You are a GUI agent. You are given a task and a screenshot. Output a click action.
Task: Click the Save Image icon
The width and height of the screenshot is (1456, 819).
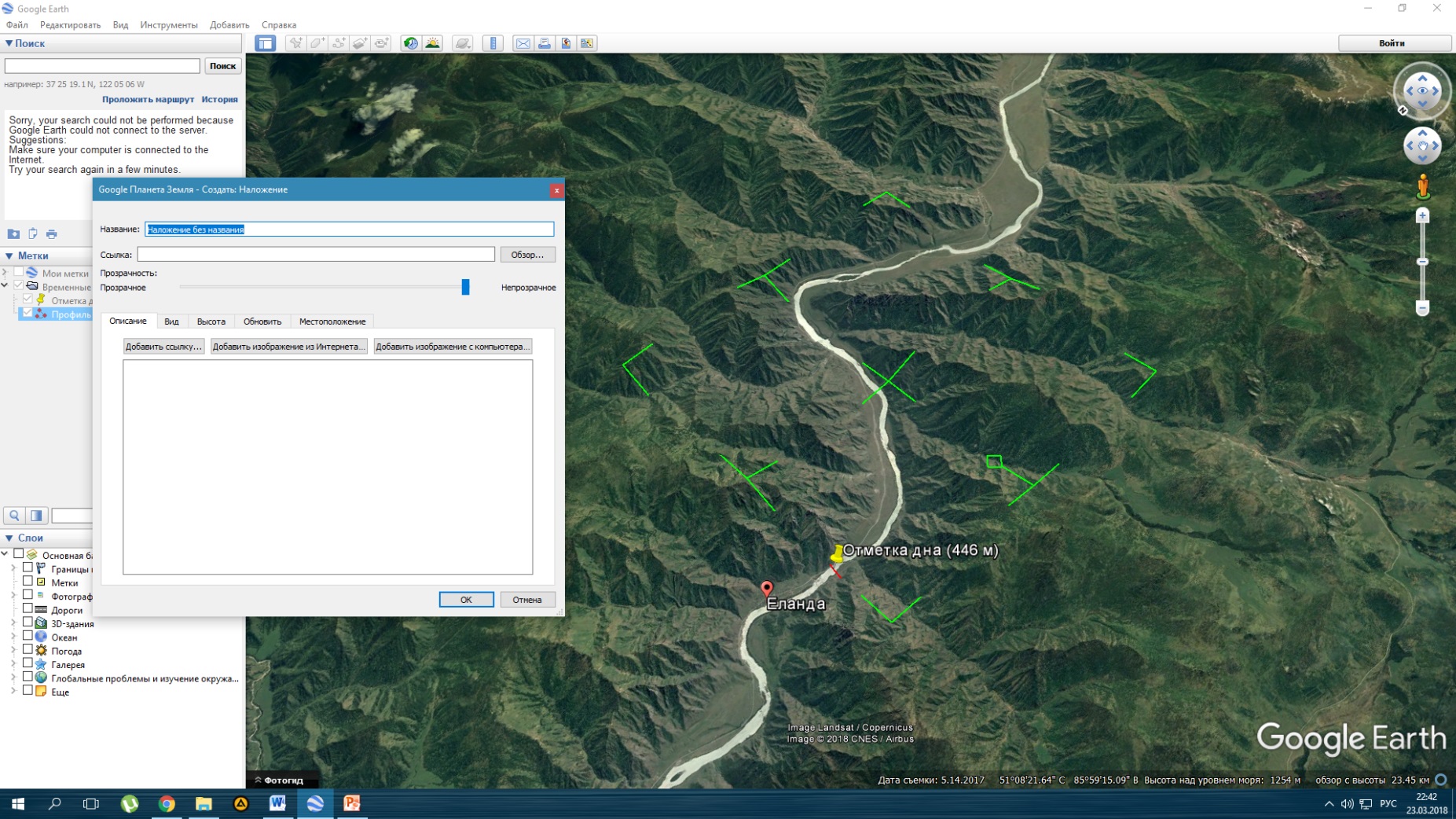pos(566,43)
